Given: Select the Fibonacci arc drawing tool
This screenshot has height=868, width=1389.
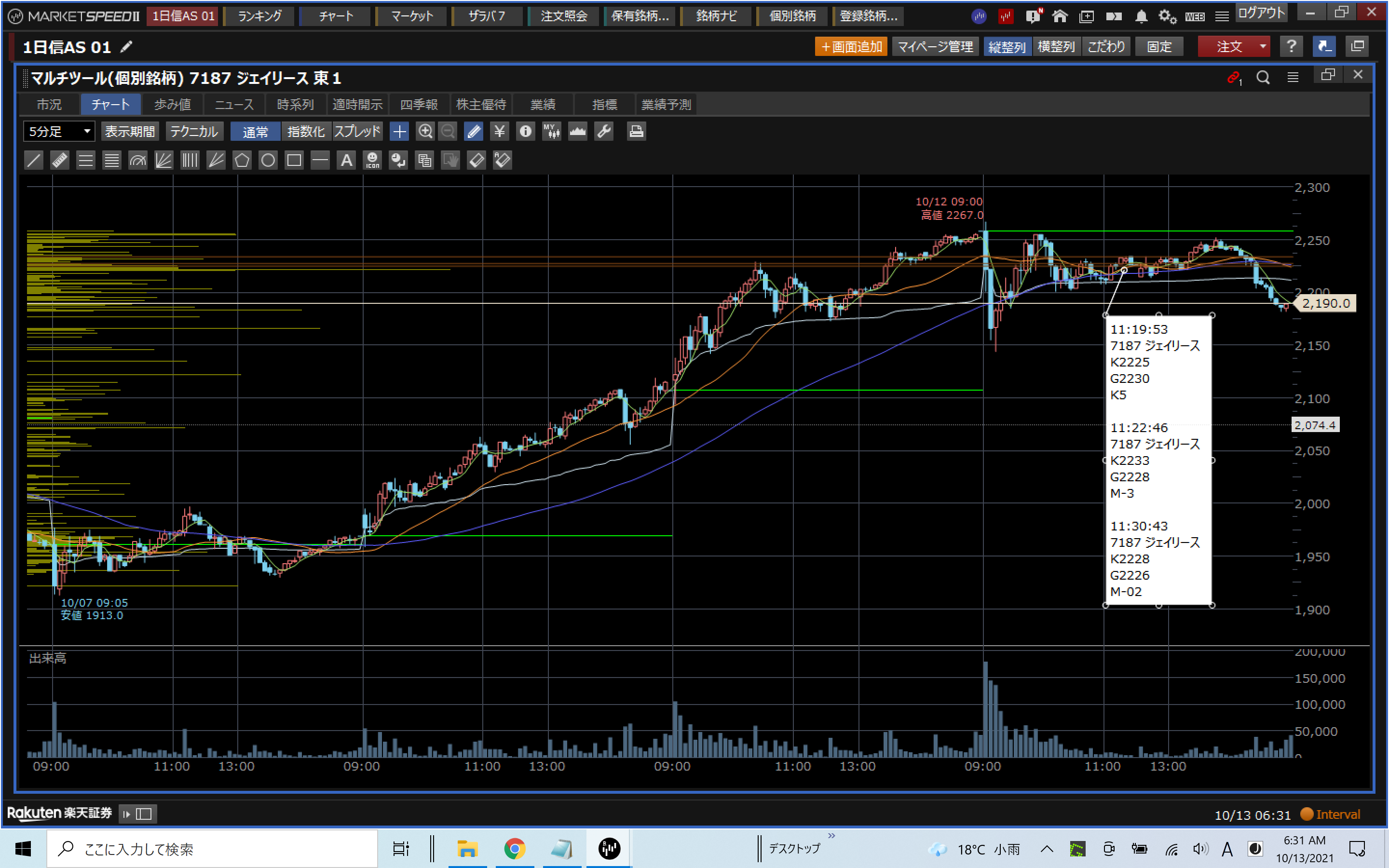Looking at the screenshot, I should pos(138,160).
